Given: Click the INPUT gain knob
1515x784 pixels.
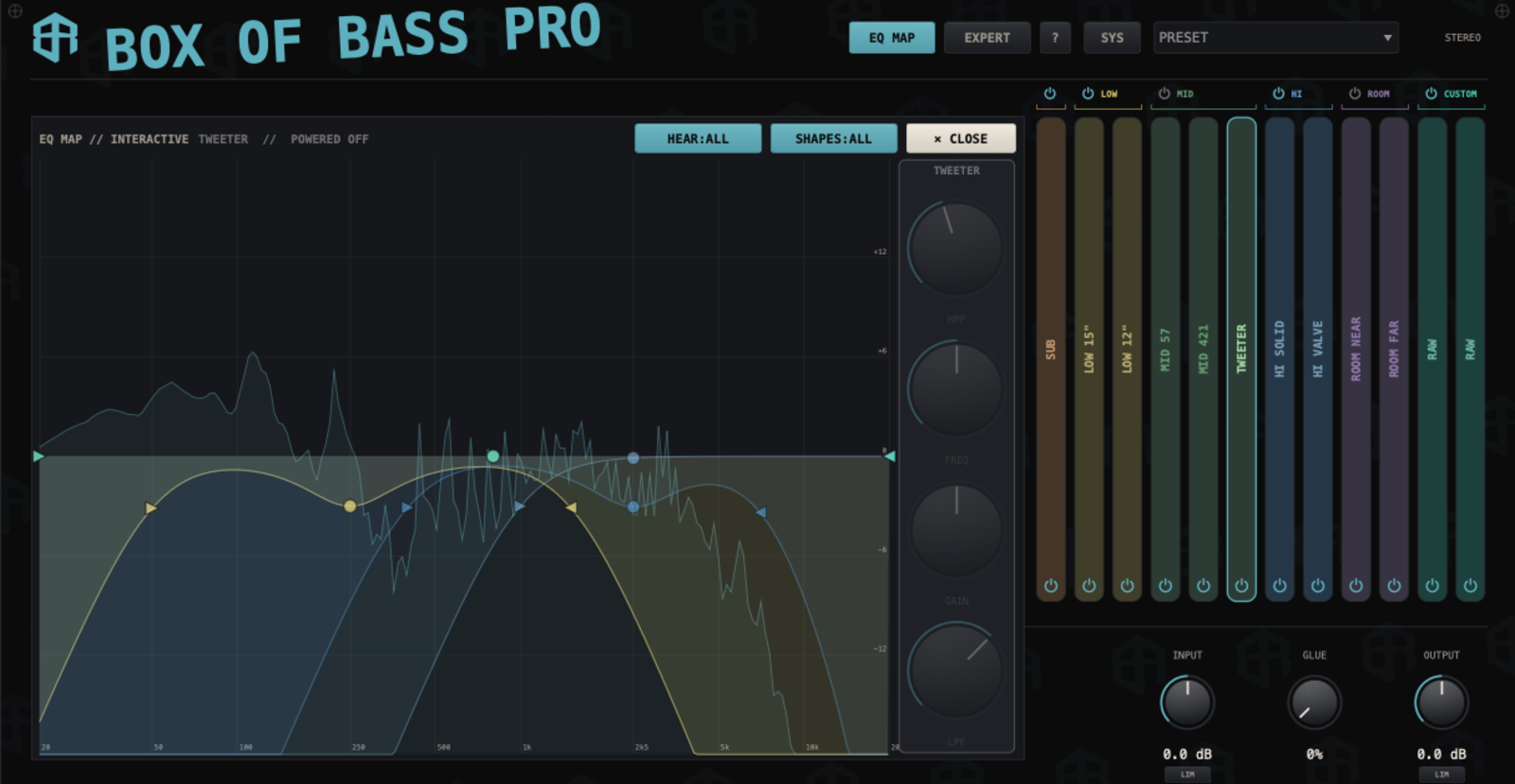Looking at the screenshot, I should (1187, 703).
